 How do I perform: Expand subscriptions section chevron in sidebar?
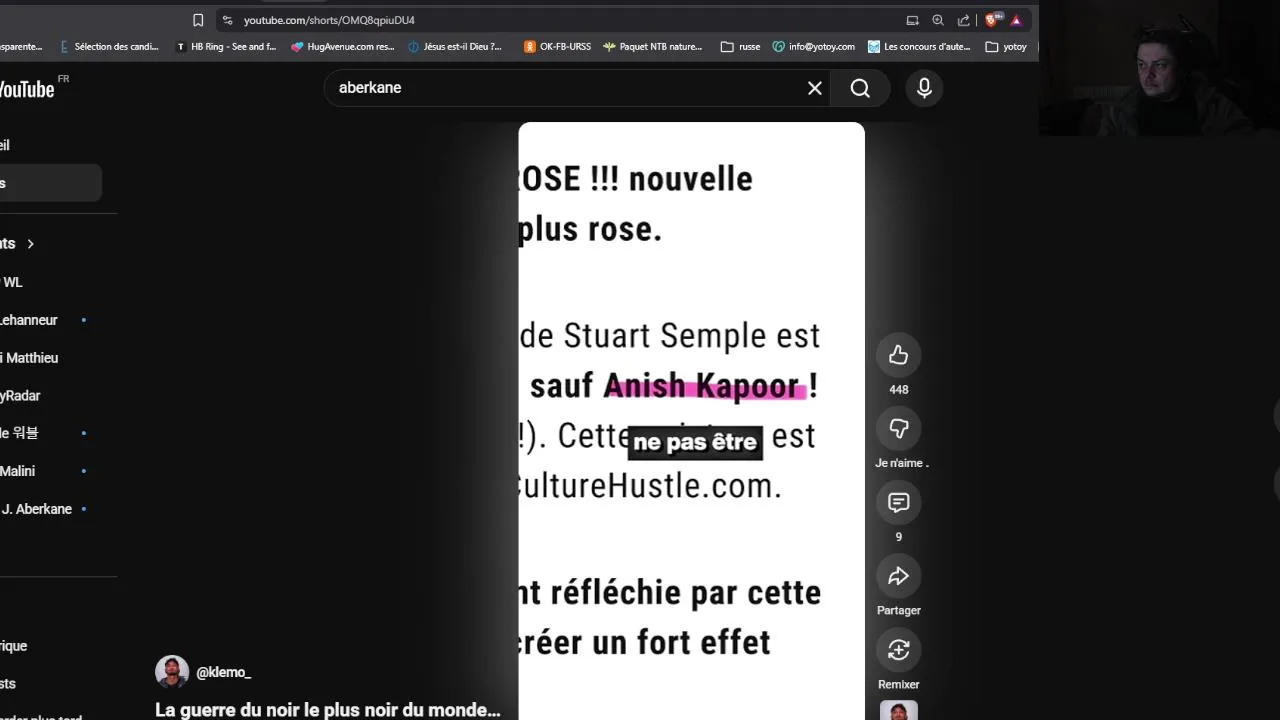coord(30,244)
